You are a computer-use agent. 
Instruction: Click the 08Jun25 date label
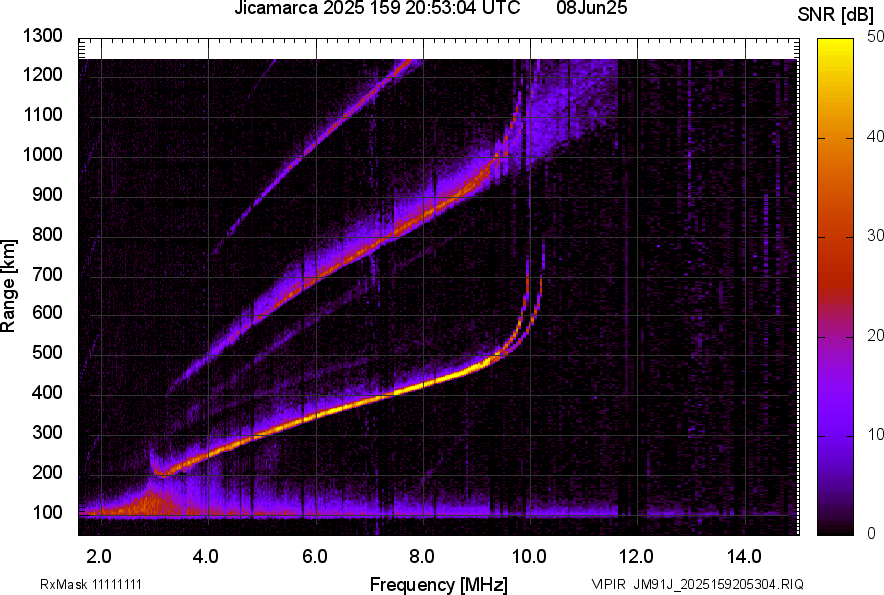coord(591,8)
